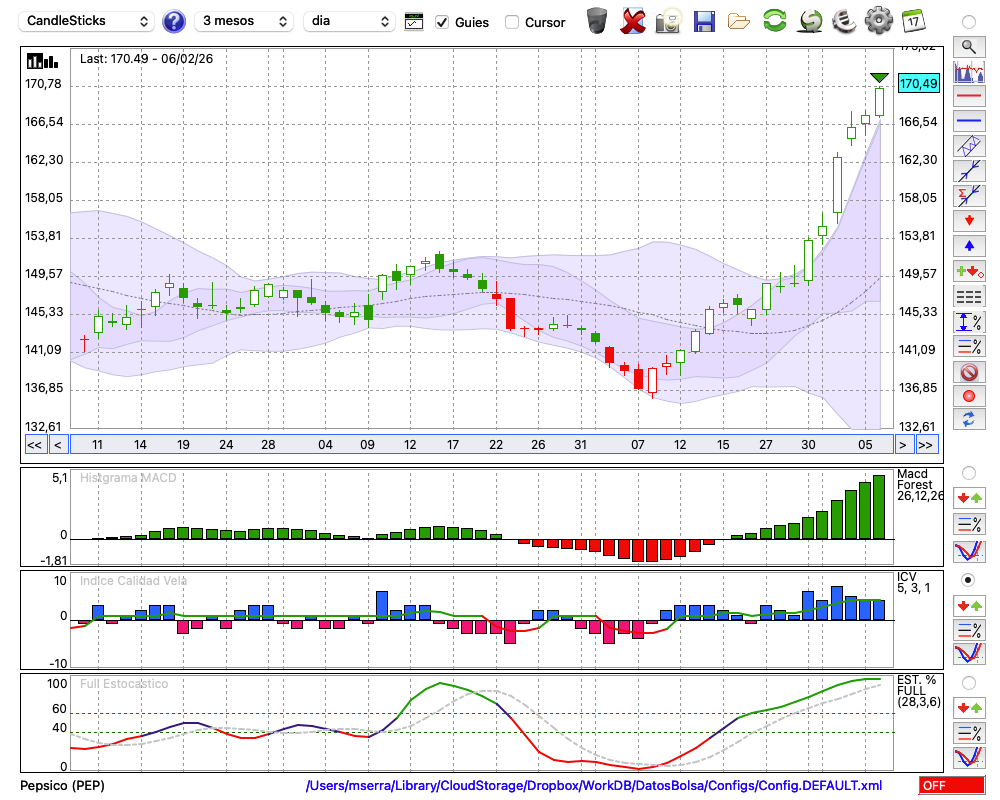
Task: Click the blue up arrow marker tool
Action: point(968,246)
